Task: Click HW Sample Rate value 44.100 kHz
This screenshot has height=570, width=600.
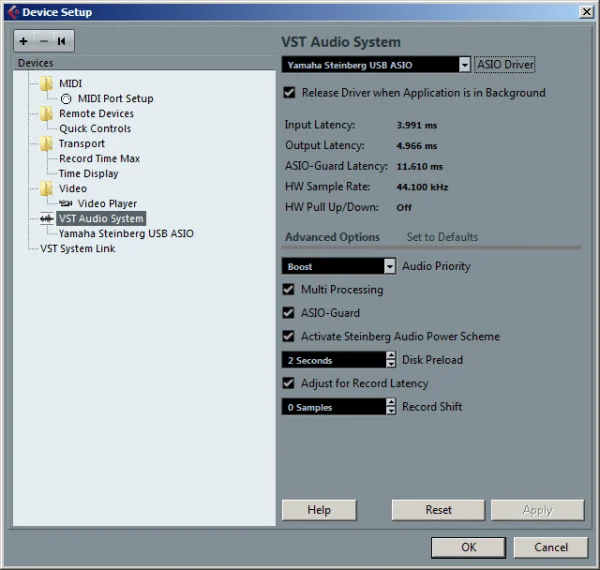Action: (x=422, y=187)
